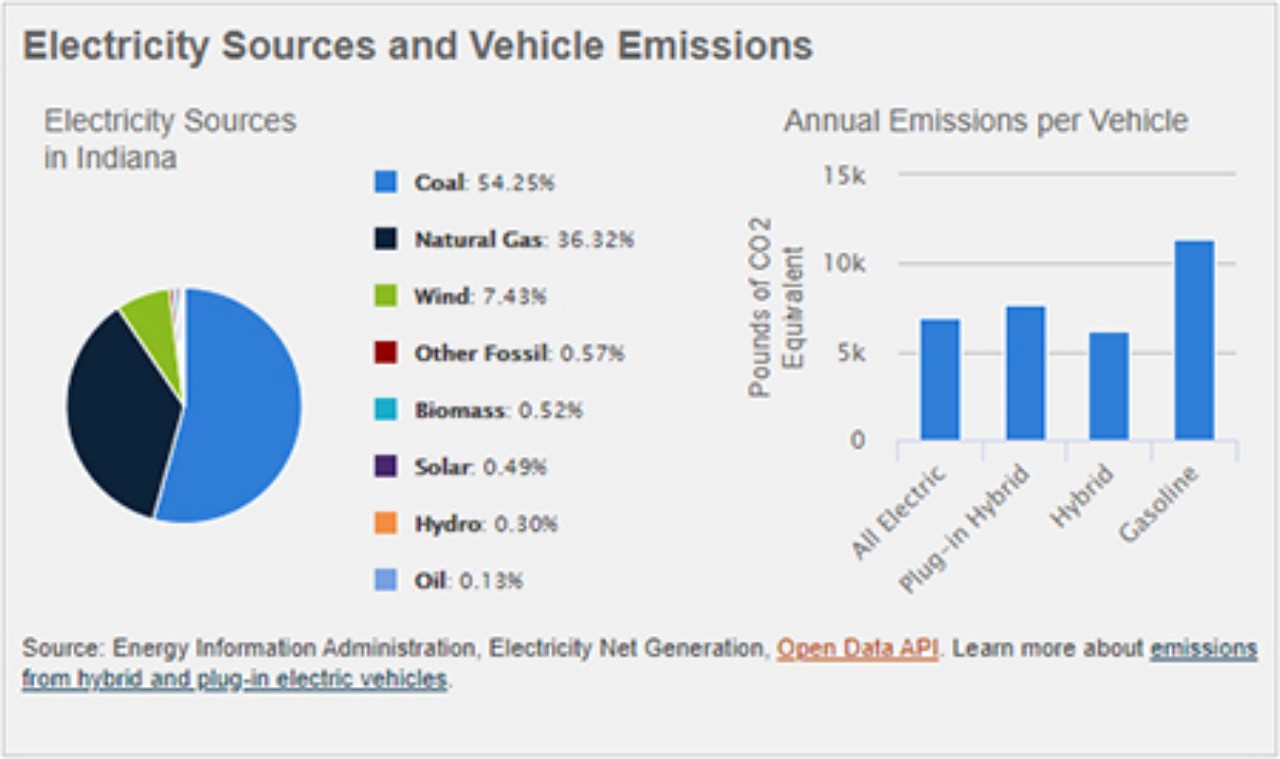Click the Gasoline emissions bar
1280x759 pixels.
pyautogui.click(x=1195, y=340)
